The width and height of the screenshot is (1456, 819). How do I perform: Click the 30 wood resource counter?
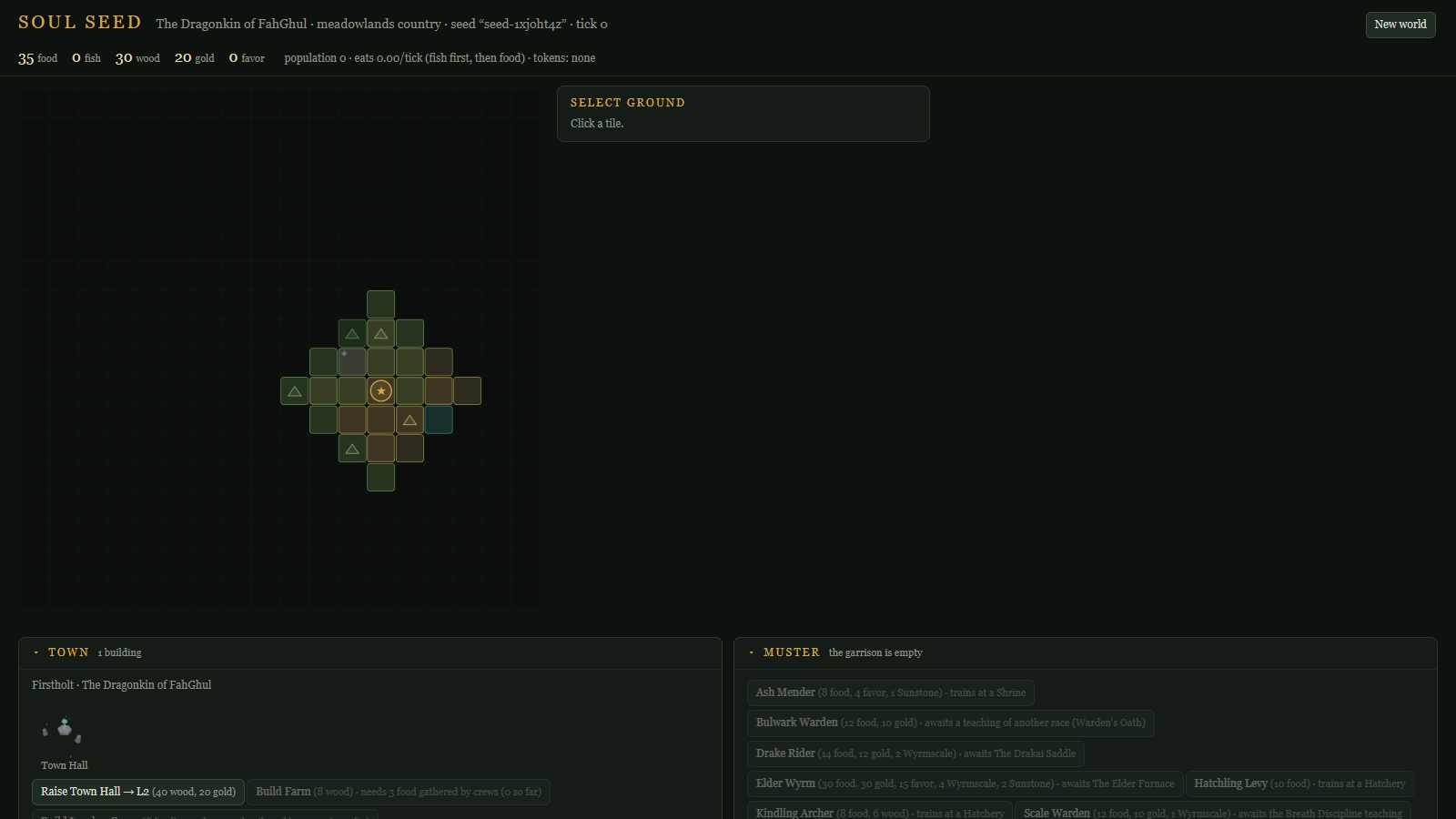click(137, 58)
